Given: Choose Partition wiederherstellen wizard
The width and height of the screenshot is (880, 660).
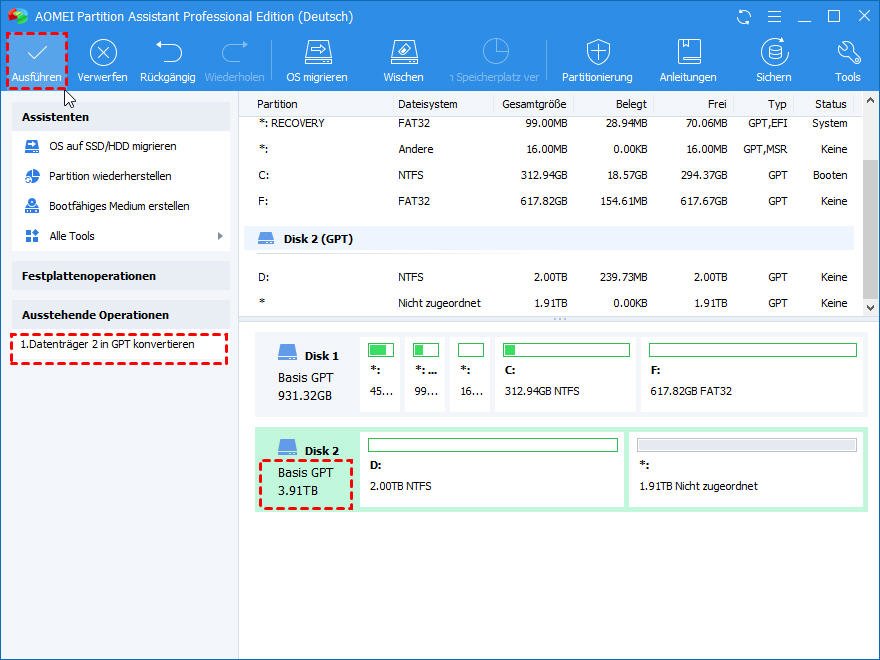Looking at the screenshot, I should pyautogui.click(x=110, y=176).
